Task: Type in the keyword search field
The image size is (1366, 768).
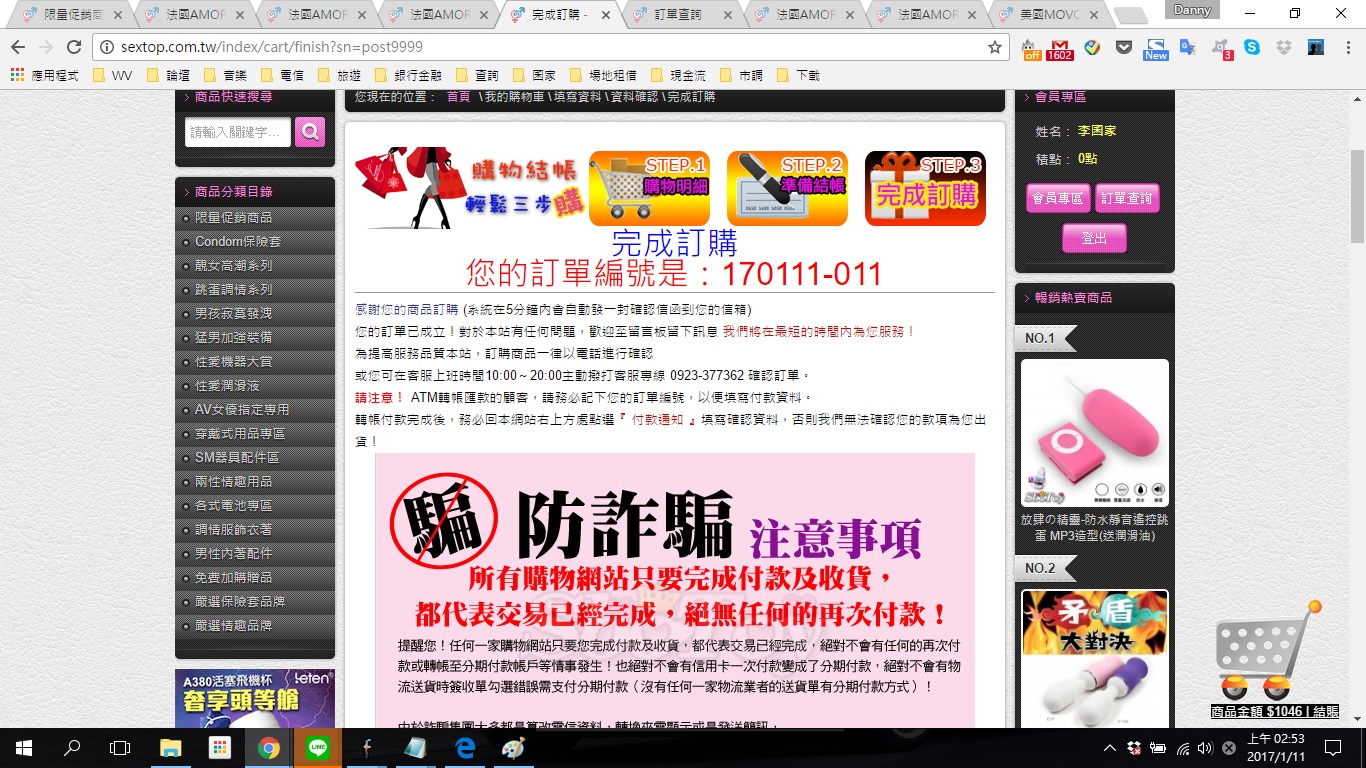Action: [x=238, y=132]
